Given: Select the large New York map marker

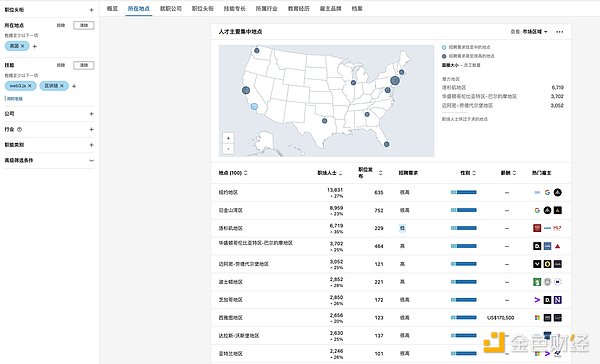Looking at the screenshot, I should coord(395,81).
